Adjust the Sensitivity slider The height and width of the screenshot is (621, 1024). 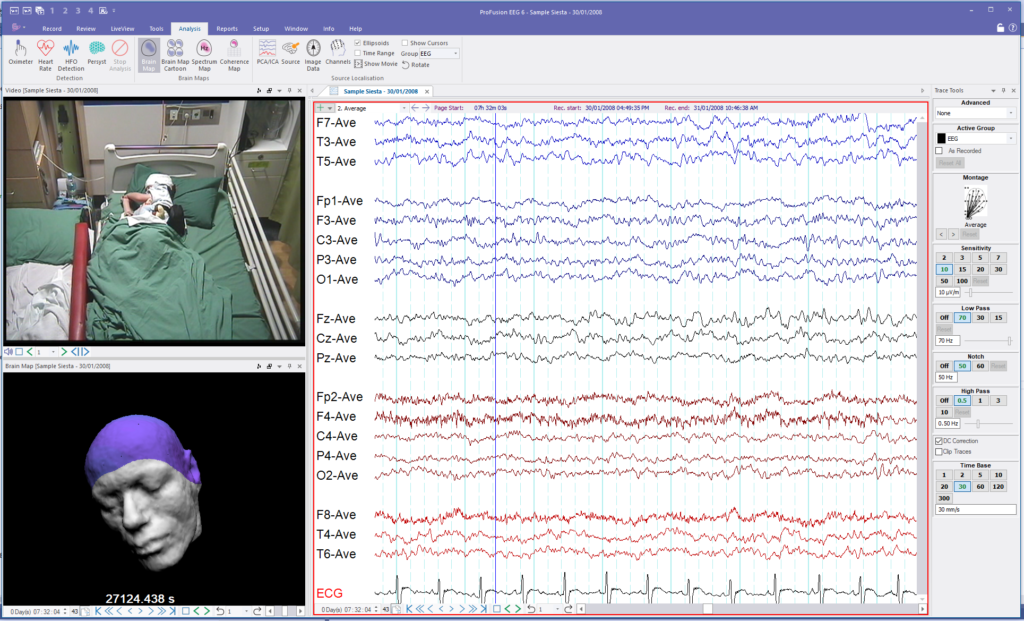(x=970, y=293)
